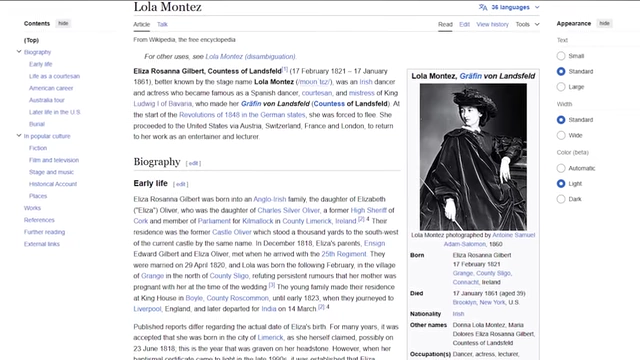This screenshot has height=360, width=640.
Task: Go to Australia tour section
Action: tap(47, 100)
